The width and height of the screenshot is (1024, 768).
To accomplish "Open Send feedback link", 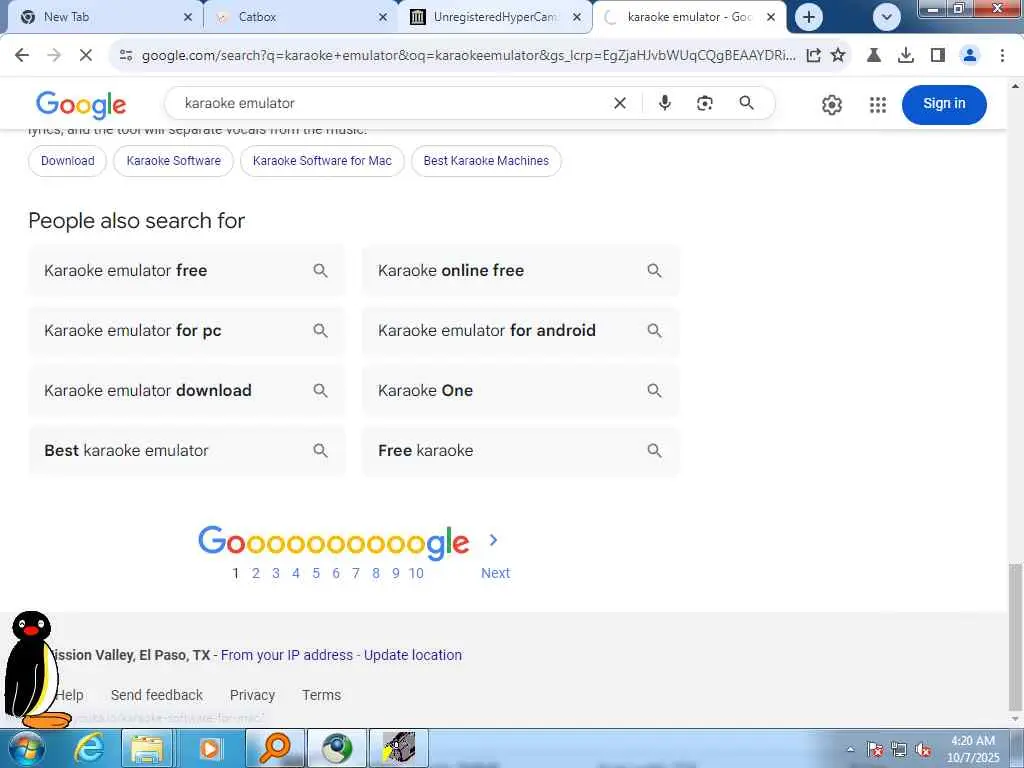I will 157,695.
